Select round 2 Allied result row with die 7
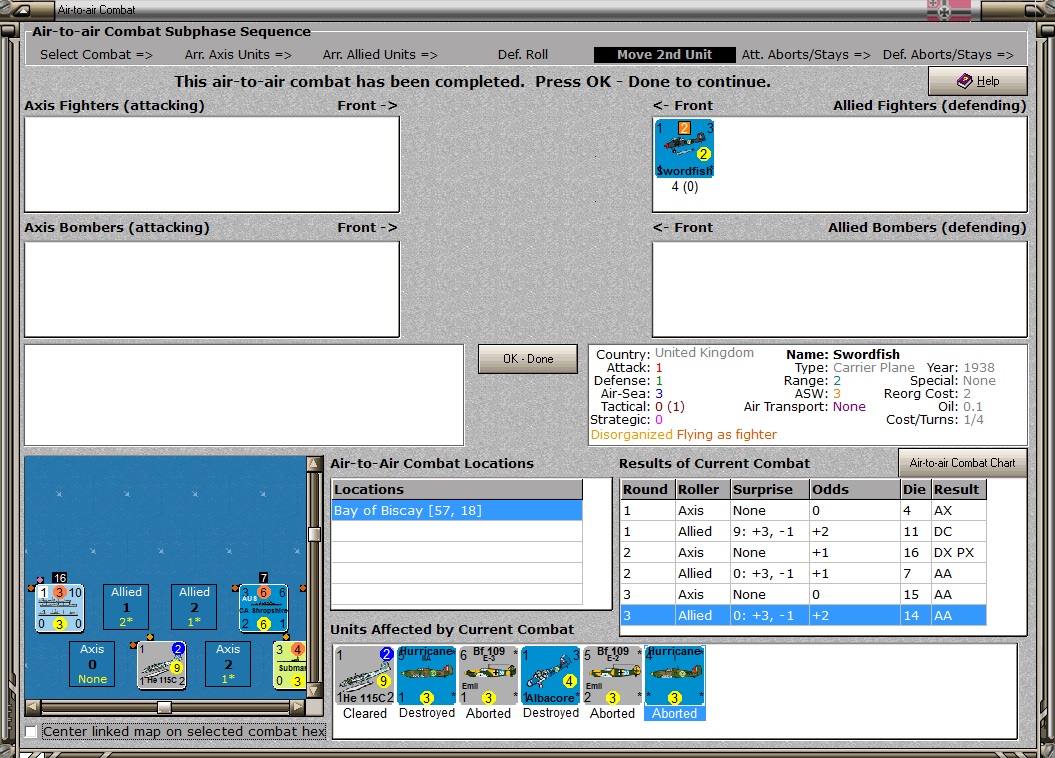Screen dimensions: 1055x758 [803, 573]
